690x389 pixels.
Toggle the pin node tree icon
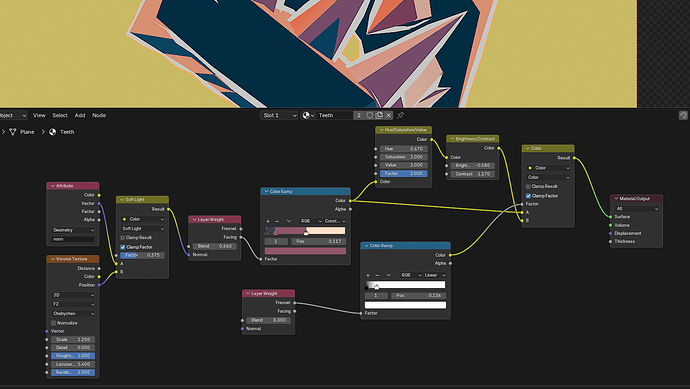tap(400, 115)
